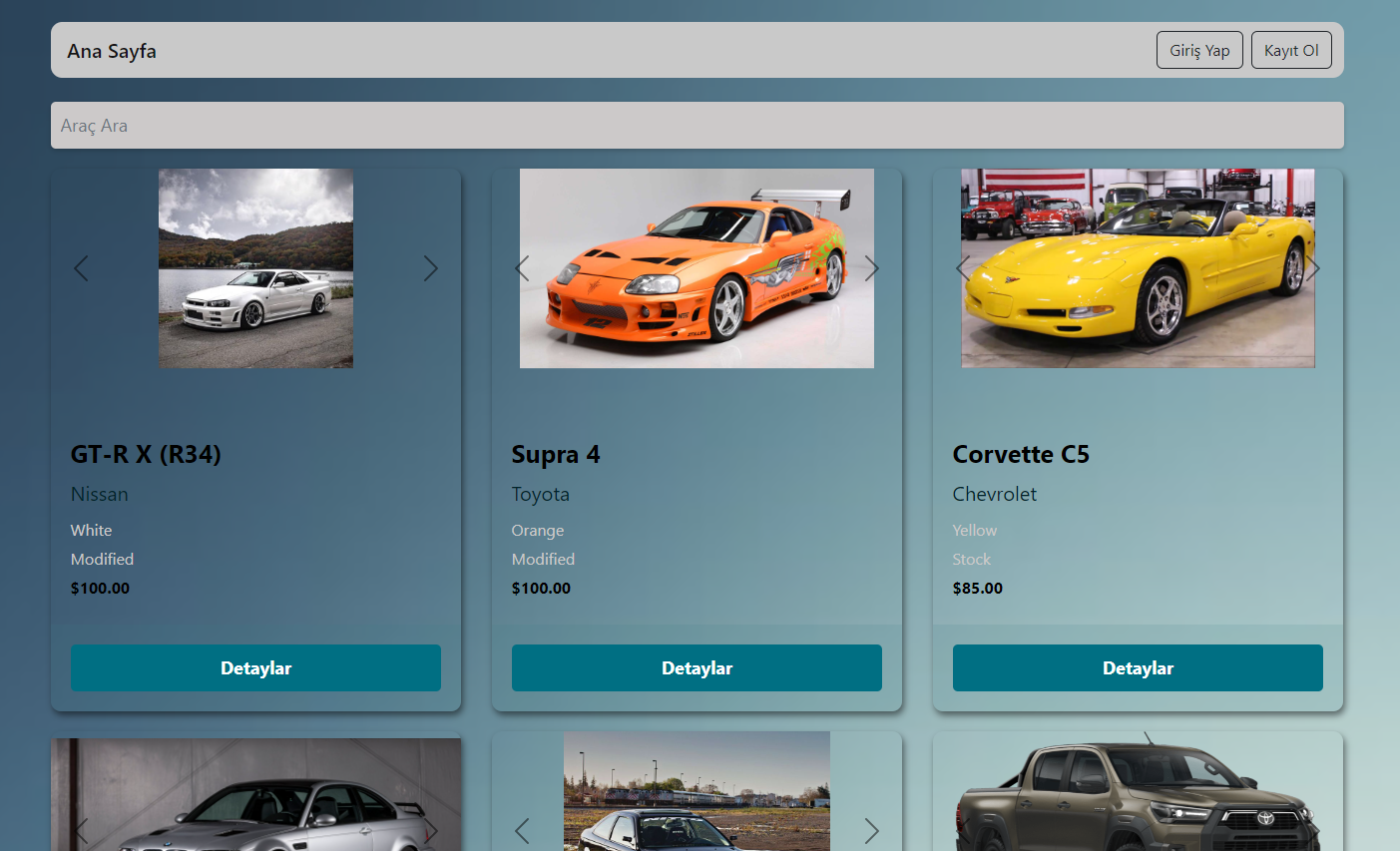Screen dimensions: 1400x851
Task: Click the Giriş Yap login button
Action: pos(1200,50)
